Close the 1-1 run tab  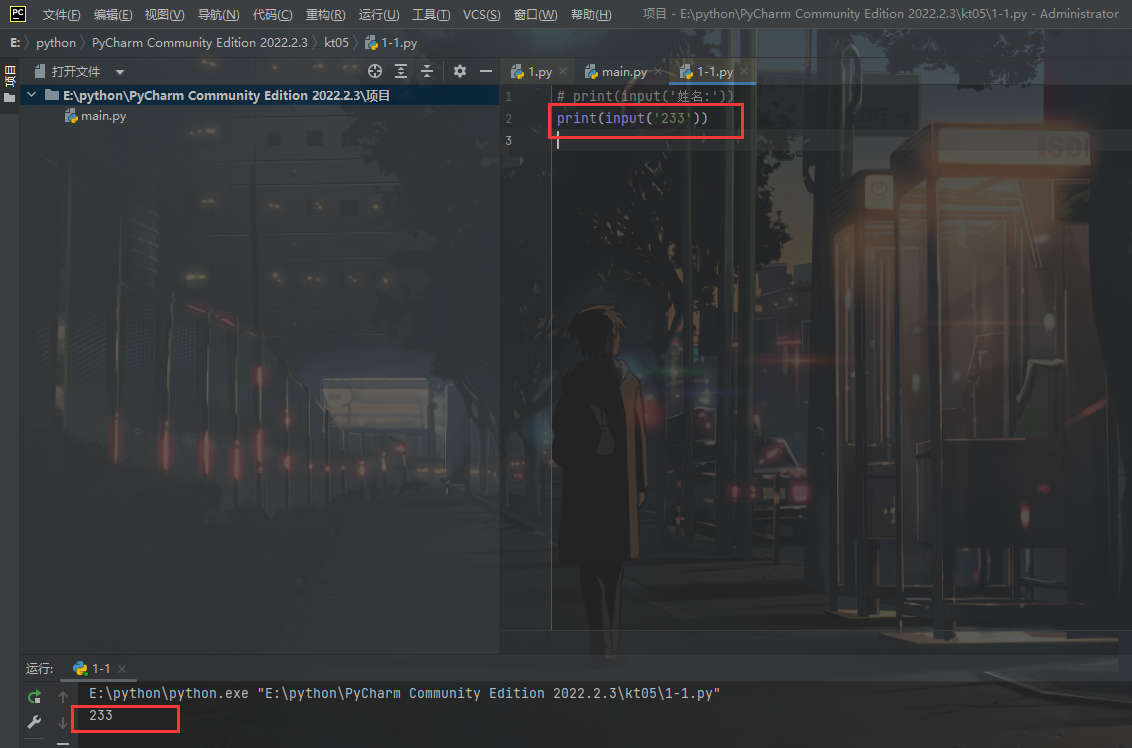point(122,669)
